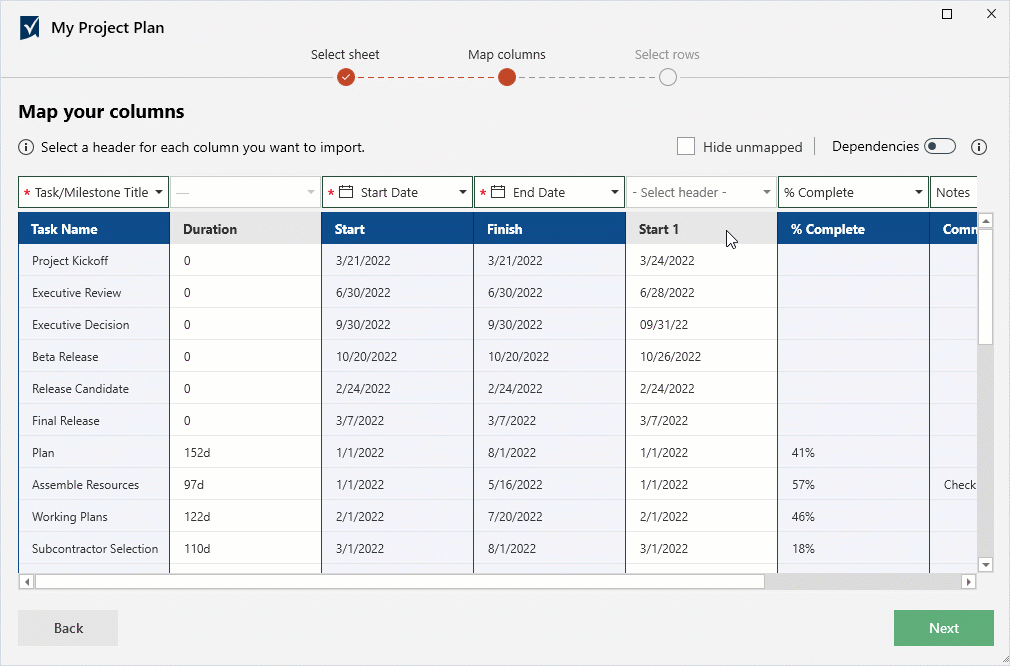
Task: Click the vertical scrollbar thumb
Action: click(x=986, y=287)
